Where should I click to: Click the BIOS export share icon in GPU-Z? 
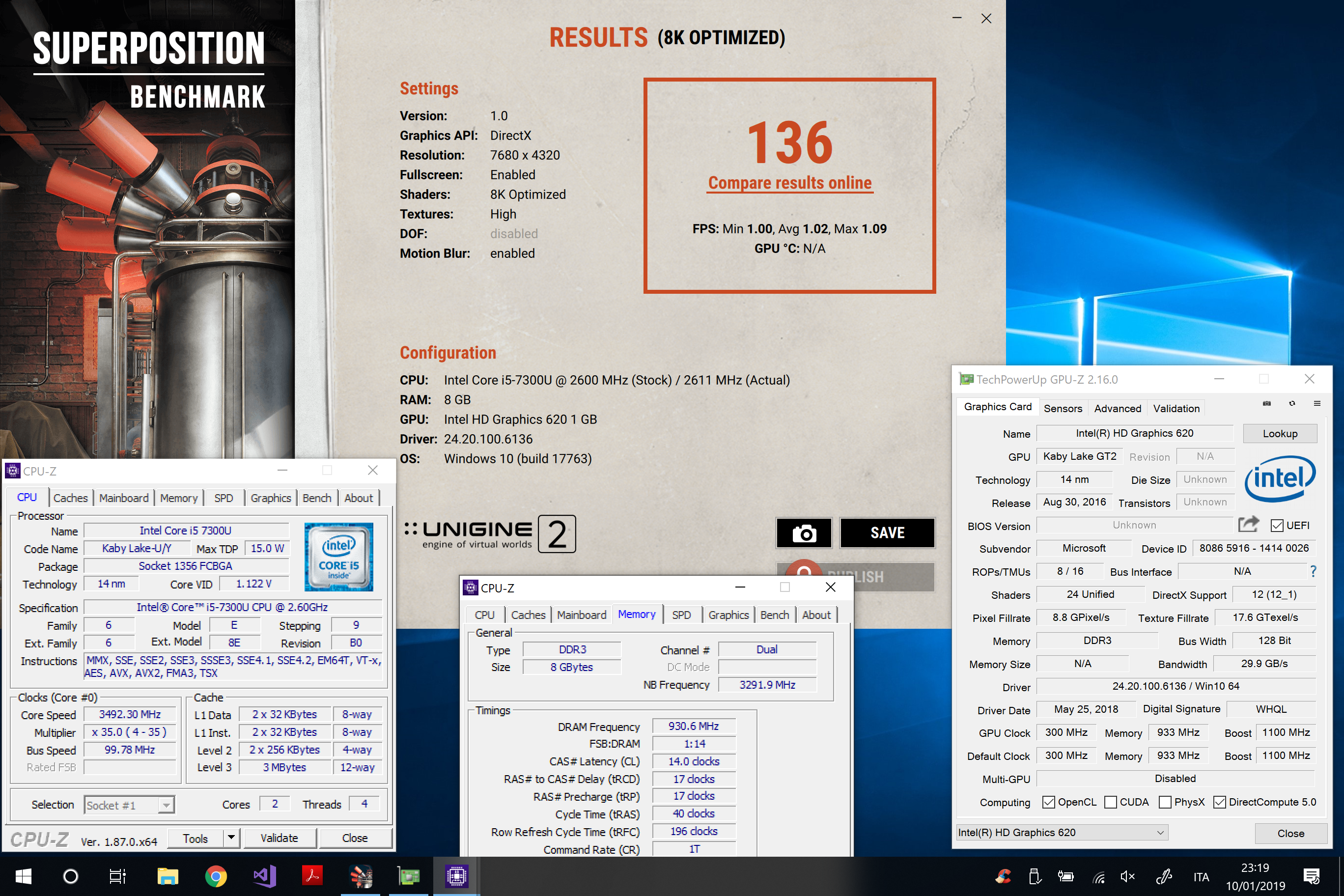coord(1248,524)
